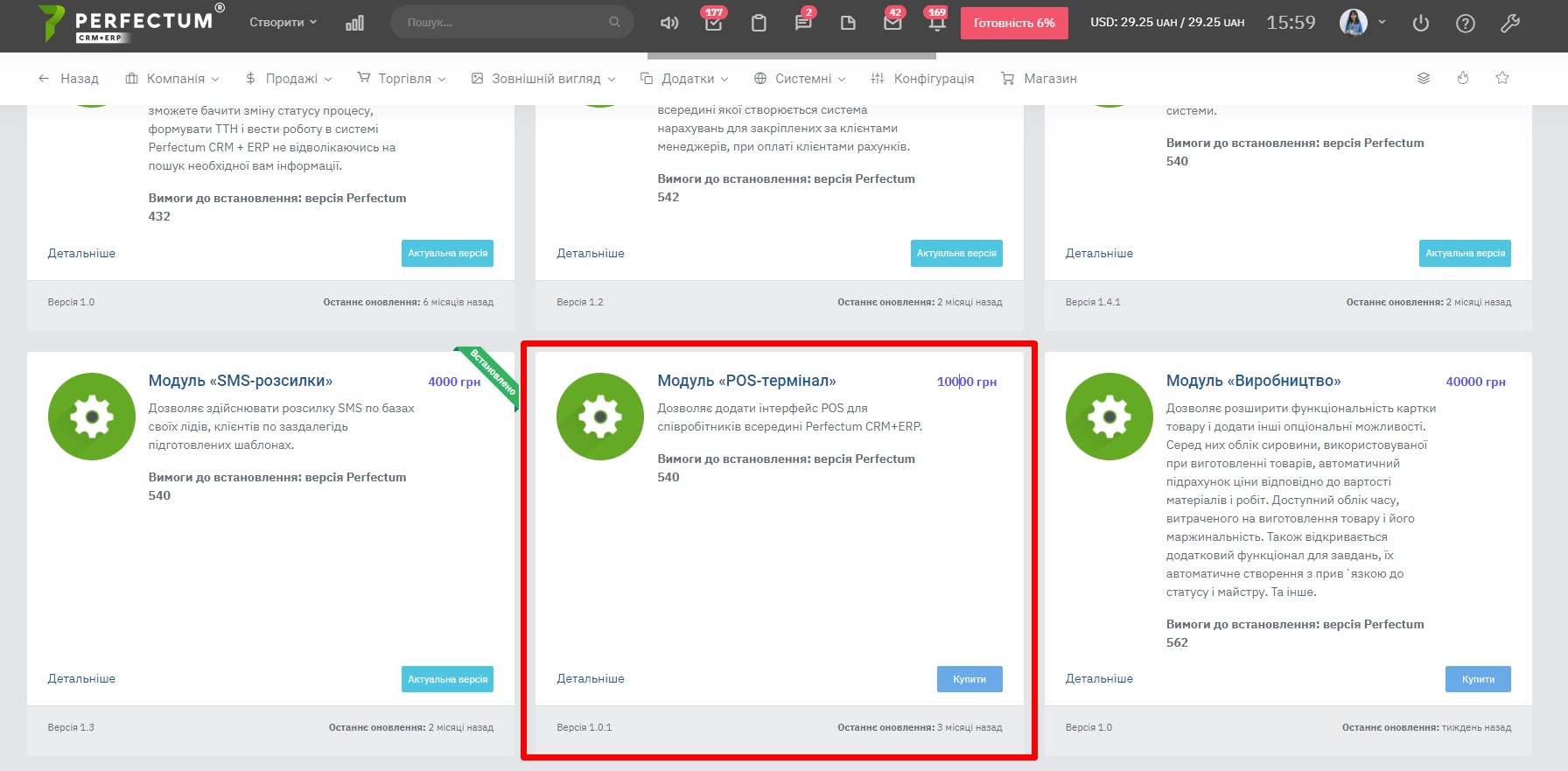Buy the POS-термінал module with Купити
This screenshot has height=771, width=1568.
tap(969, 679)
